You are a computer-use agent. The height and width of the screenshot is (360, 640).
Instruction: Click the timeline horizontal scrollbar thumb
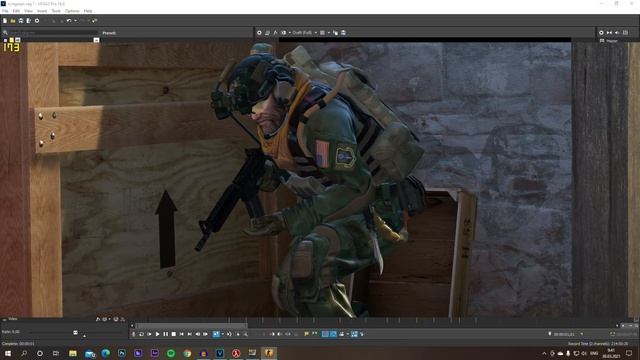coord(191,326)
